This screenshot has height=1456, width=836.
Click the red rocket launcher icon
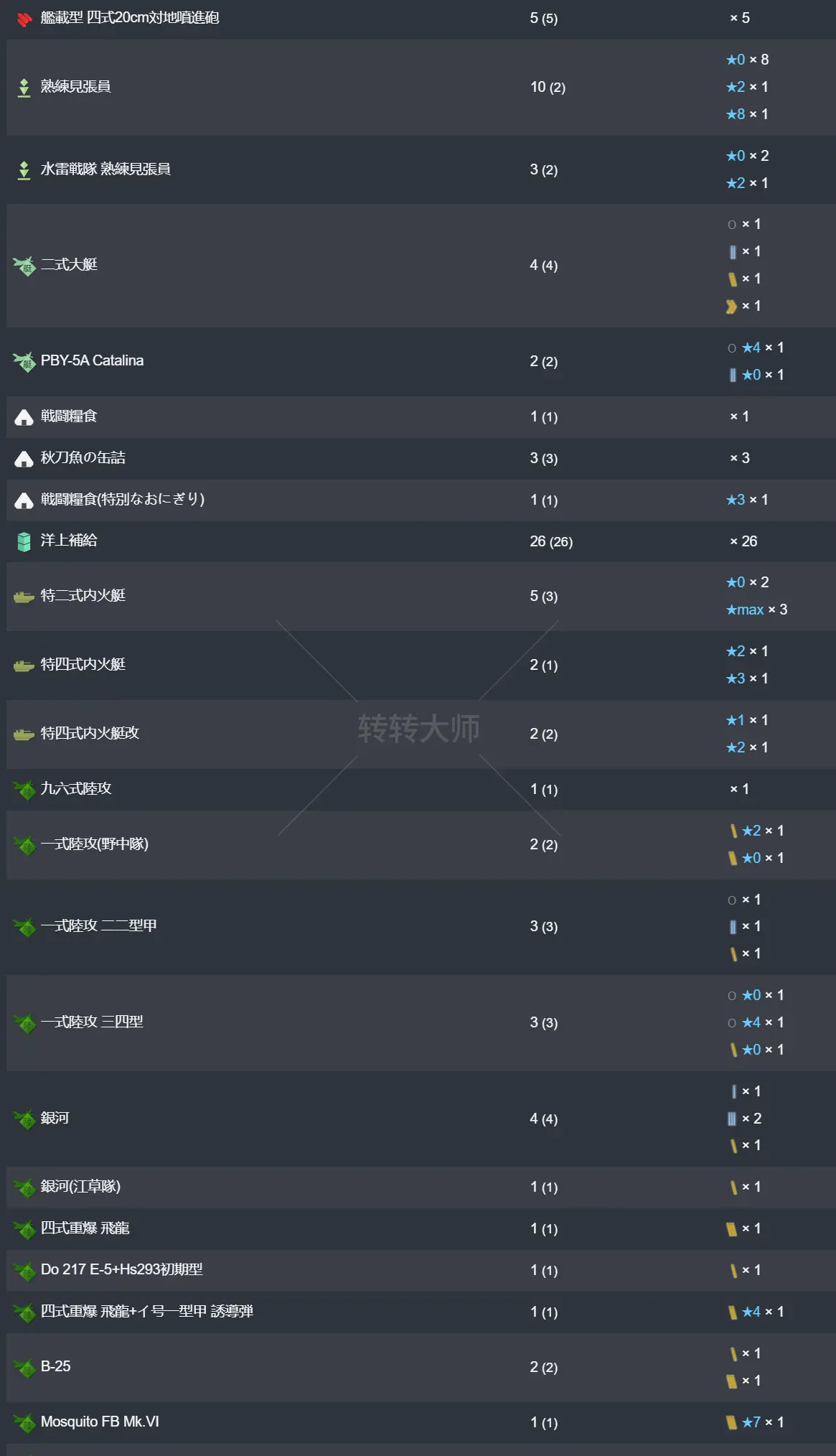click(x=24, y=19)
